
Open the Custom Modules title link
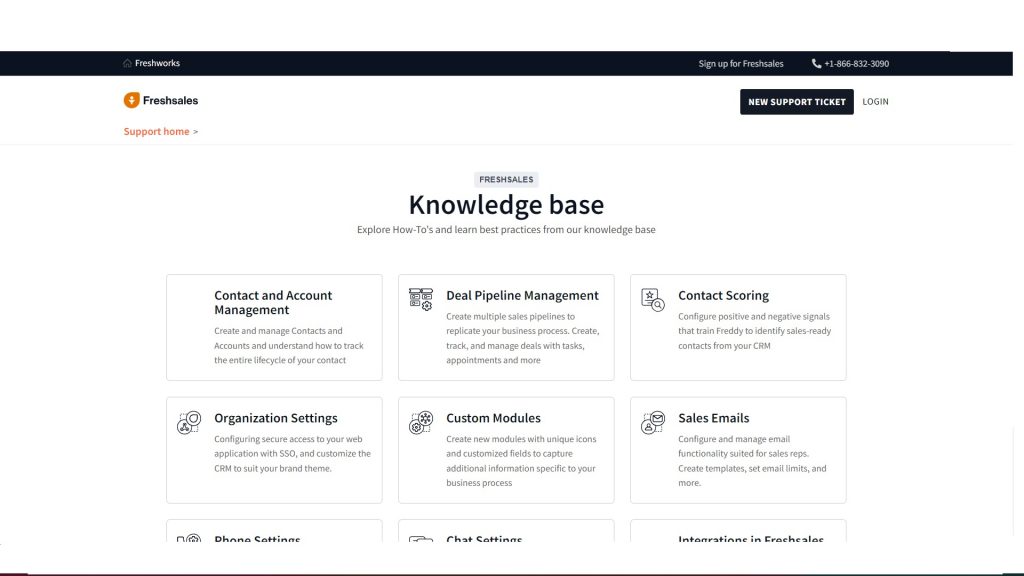pos(493,418)
